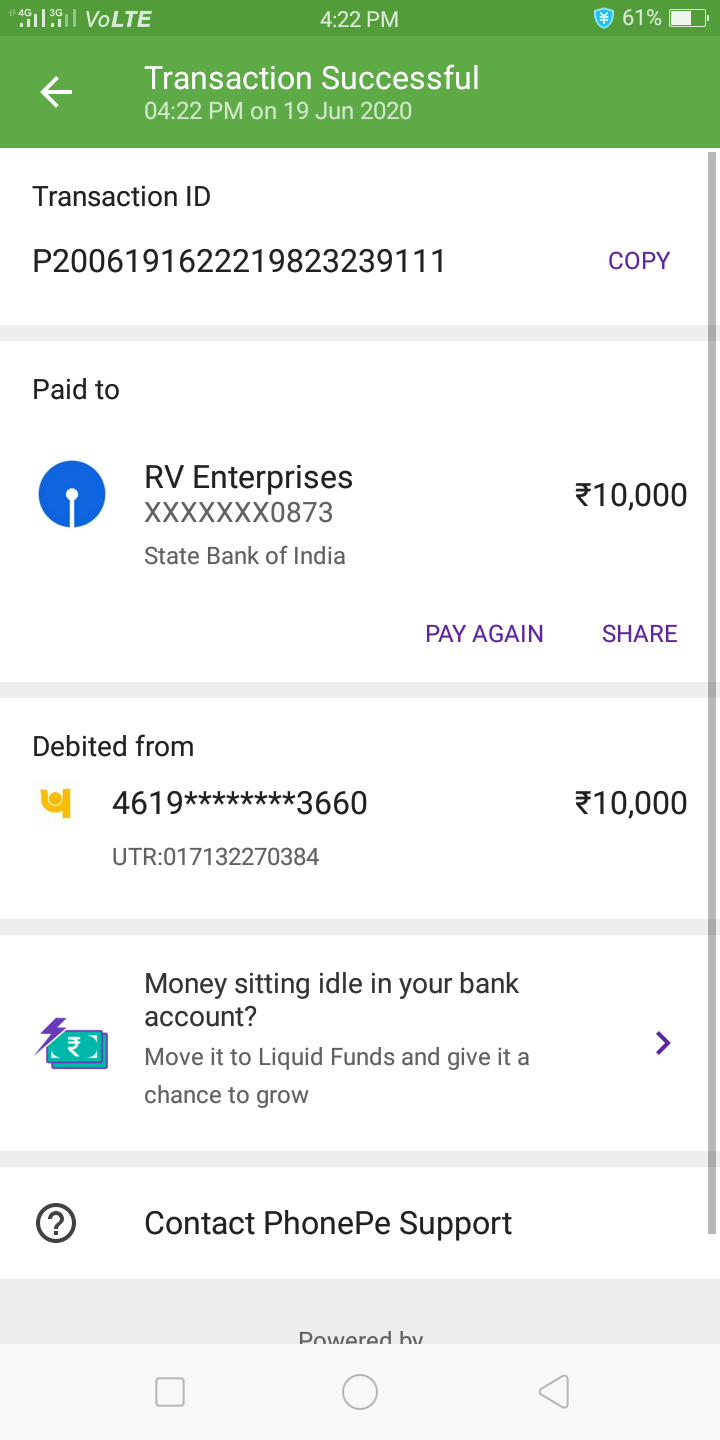Copy the Transaction ID
This screenshot has height=1440, width=720.
[x=639, y=261]
